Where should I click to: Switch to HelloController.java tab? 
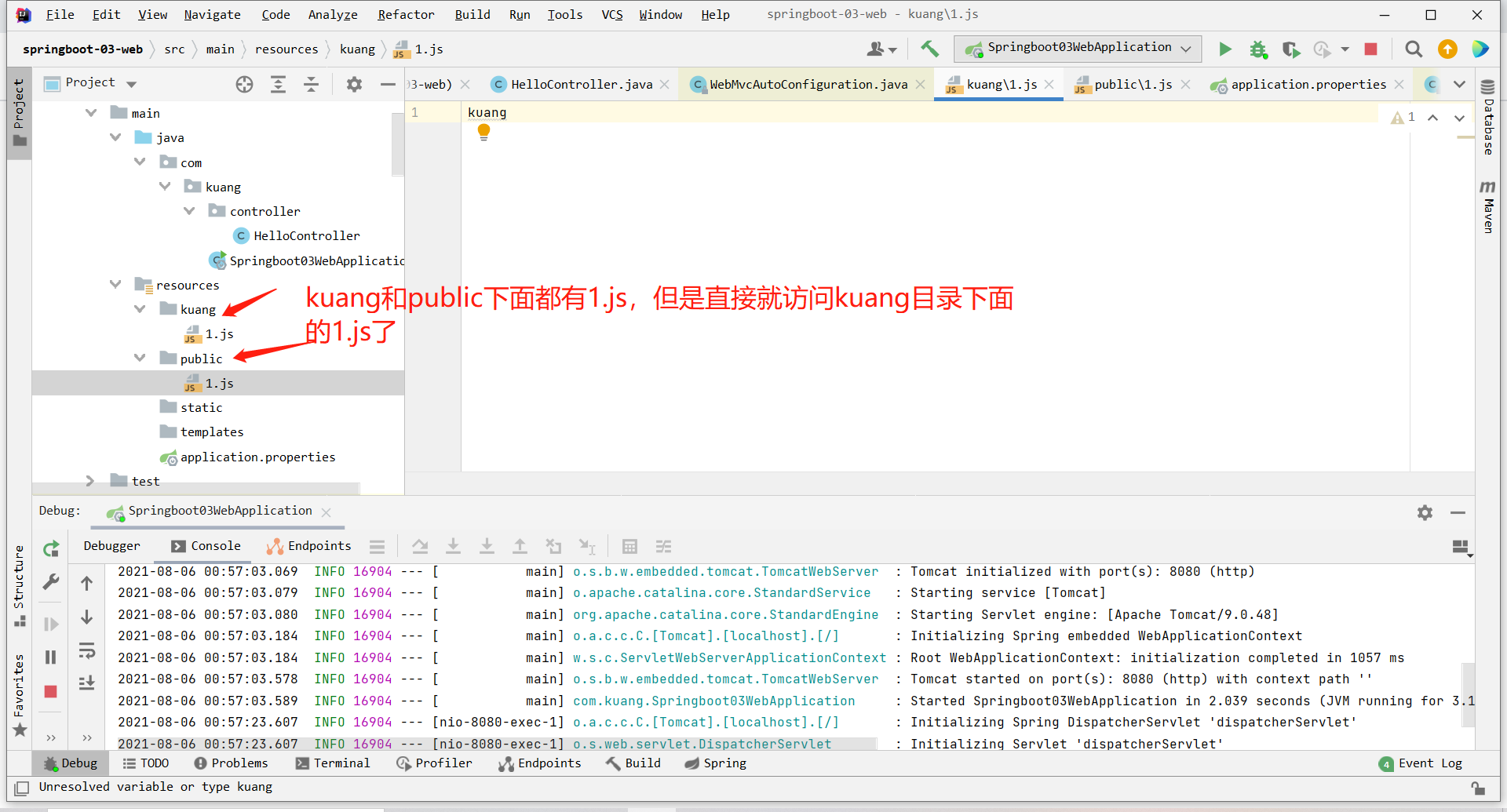click(x=581, y=84)
